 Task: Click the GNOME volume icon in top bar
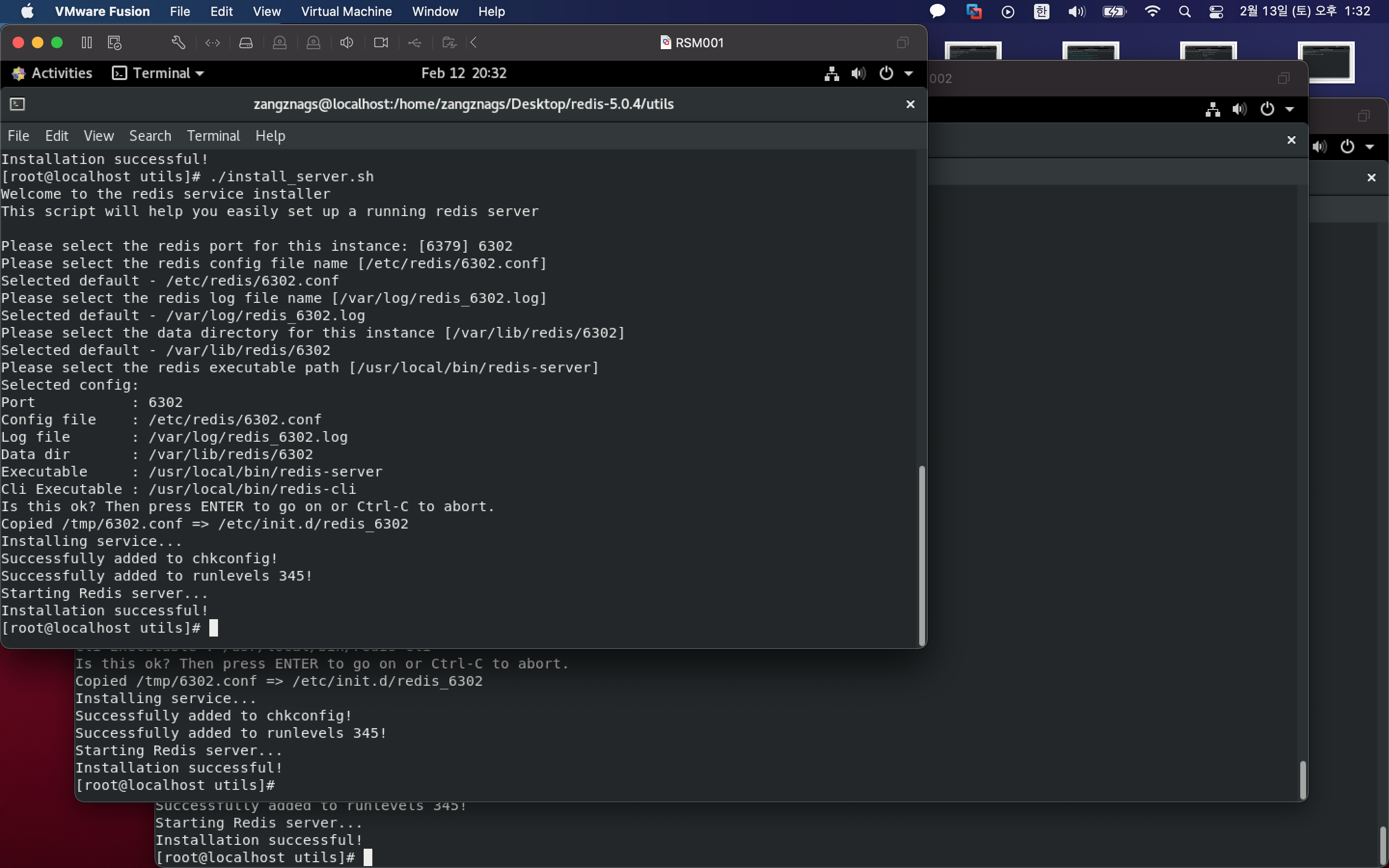pyautogui.click(x=858, y=73)
